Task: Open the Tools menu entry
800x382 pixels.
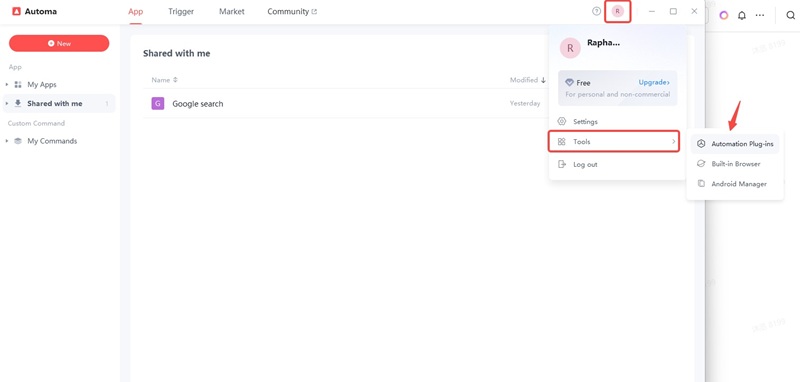Action: click(x=614, y=142)
